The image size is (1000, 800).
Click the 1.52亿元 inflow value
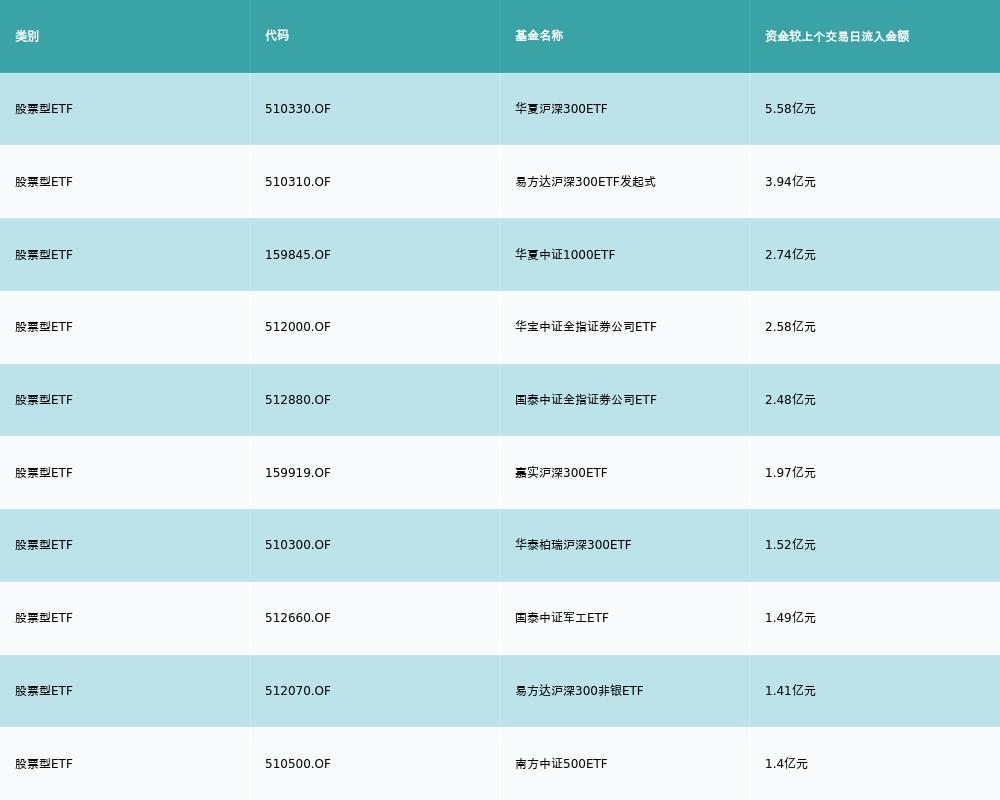click(x=790, y=545)
